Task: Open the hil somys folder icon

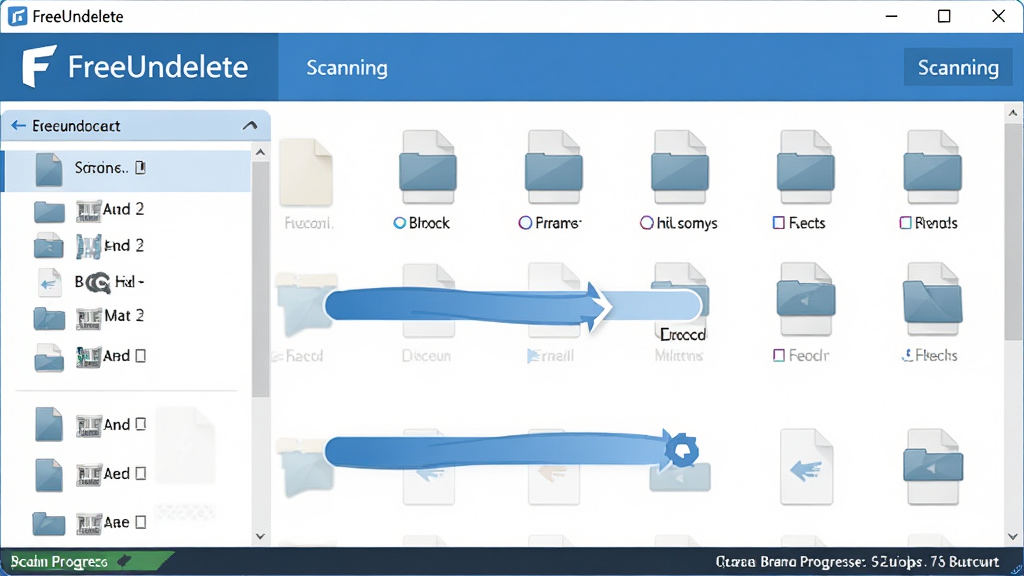Action: [680, 167]
